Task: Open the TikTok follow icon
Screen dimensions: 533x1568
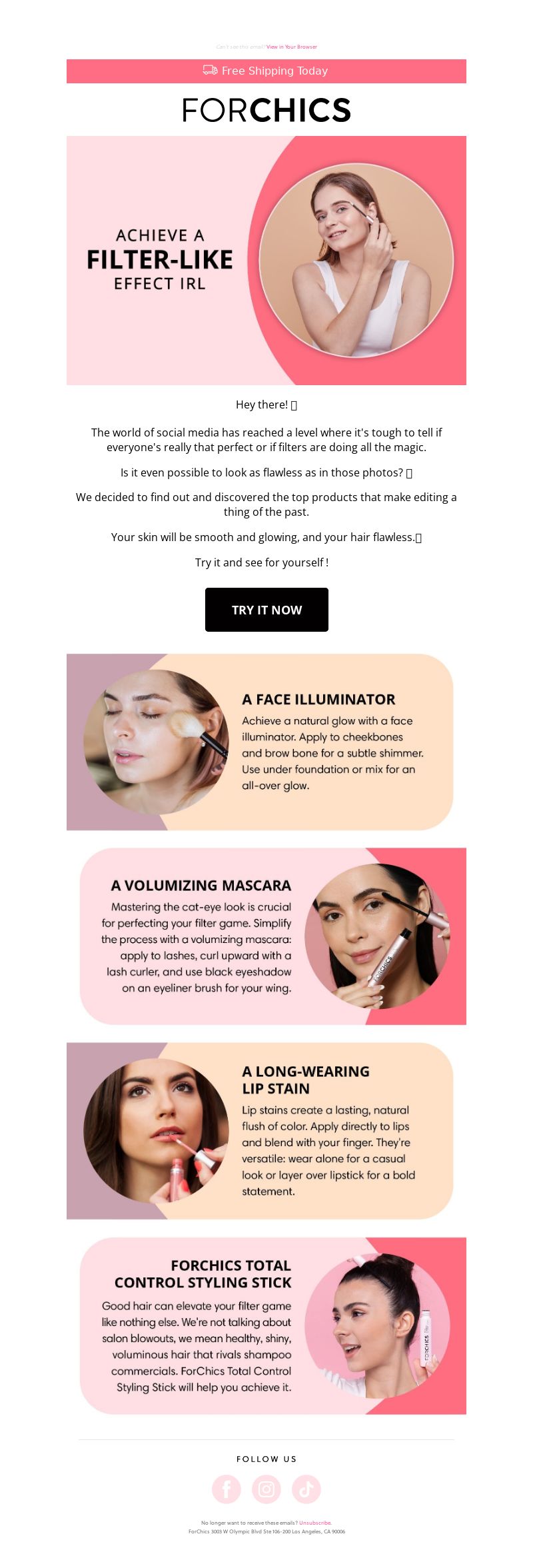Action: (x=306, y=1489)
